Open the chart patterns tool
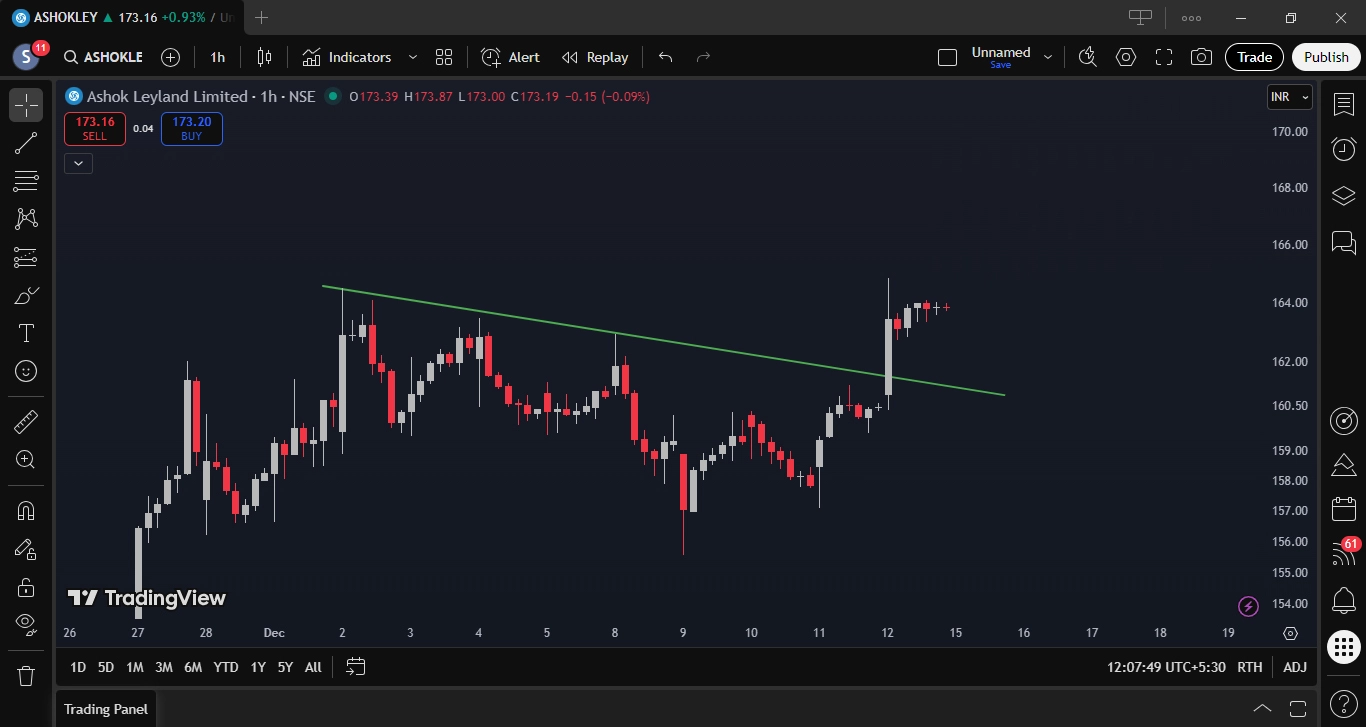The width and height of the screenshot is (1366, 727). pos(26,219)
